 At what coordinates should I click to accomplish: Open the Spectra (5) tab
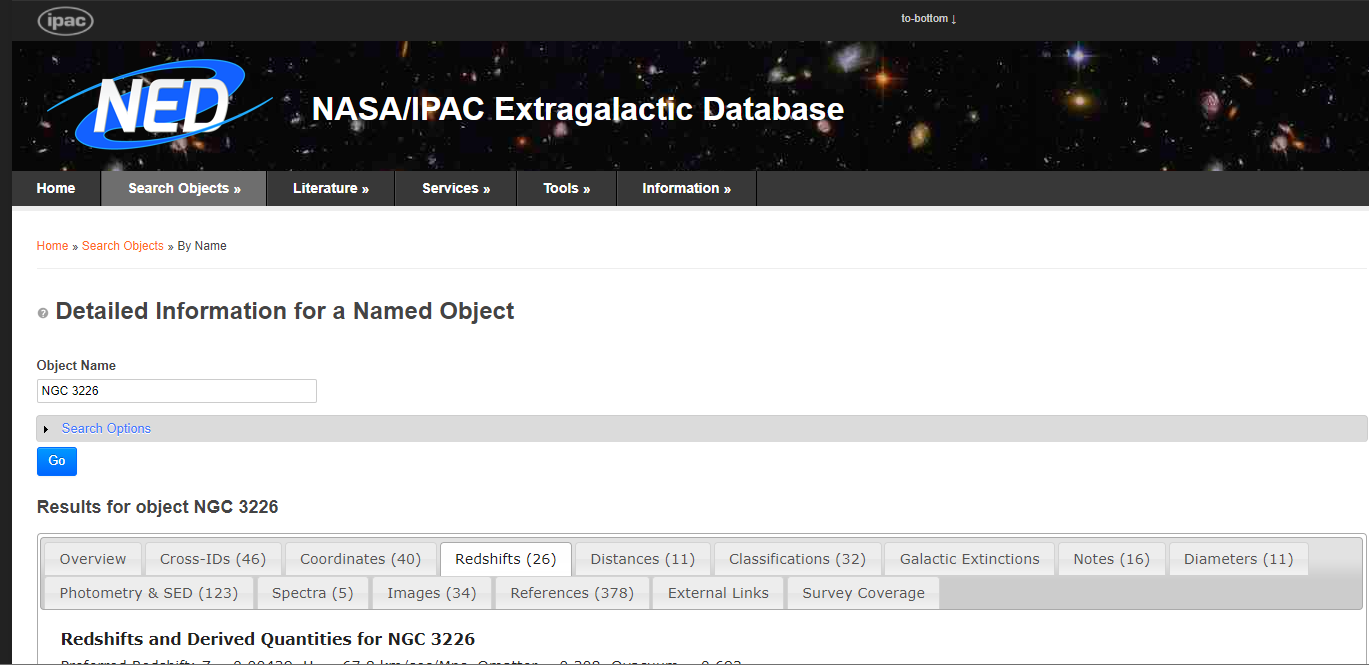(313, 593)
